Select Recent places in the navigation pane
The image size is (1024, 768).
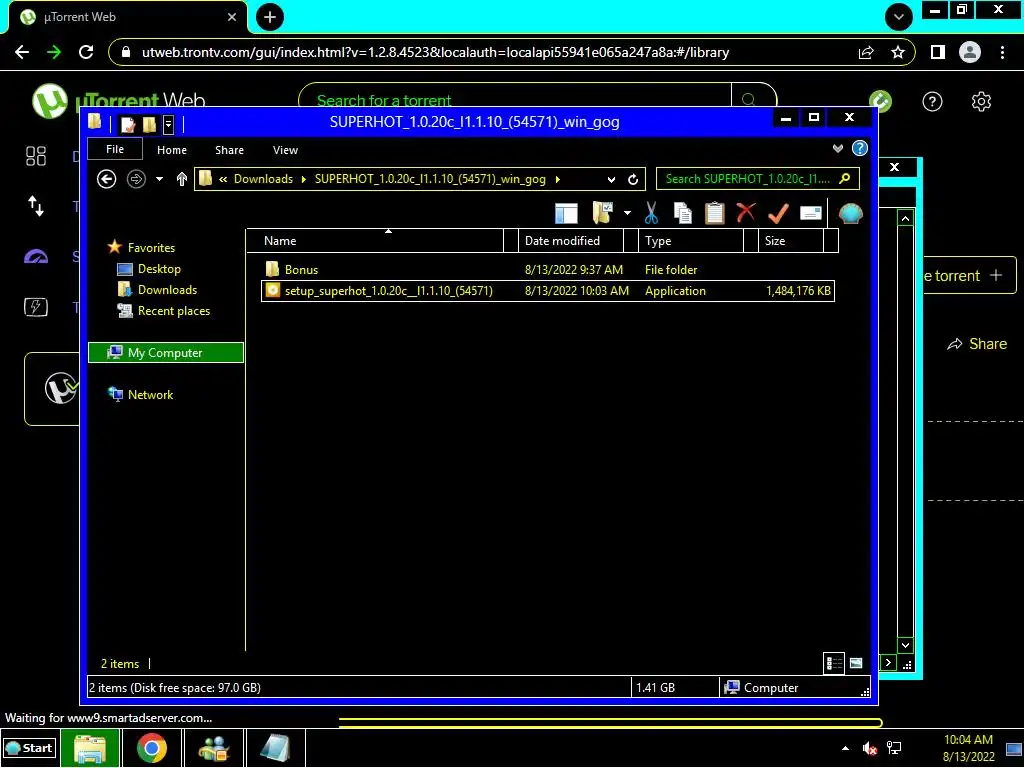174,311
